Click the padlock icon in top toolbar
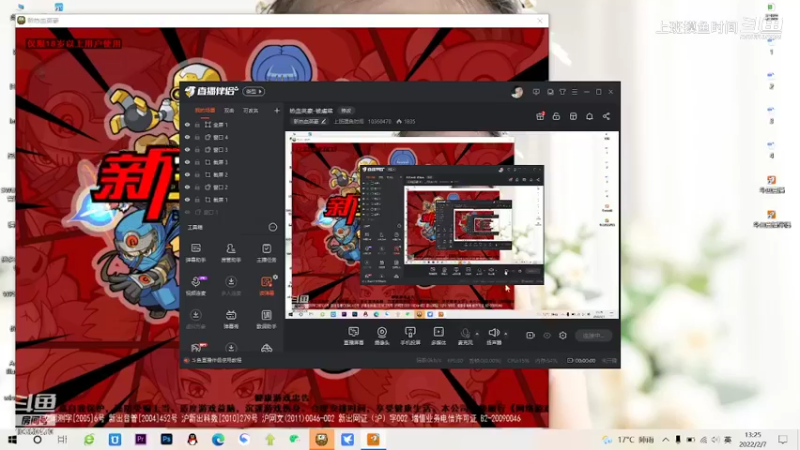The image size is (800, 450). 556,116
